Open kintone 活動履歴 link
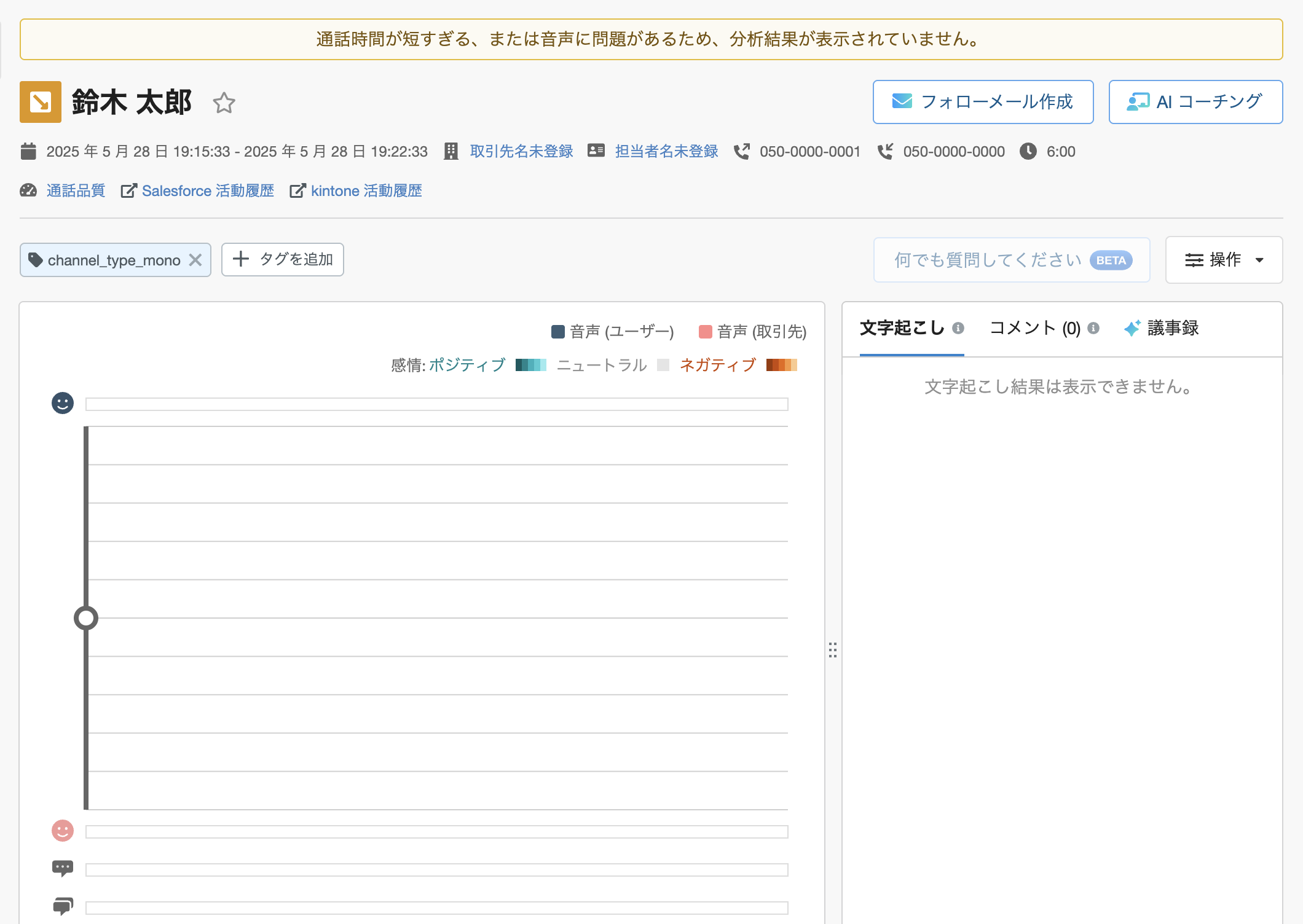 (366, 190)
